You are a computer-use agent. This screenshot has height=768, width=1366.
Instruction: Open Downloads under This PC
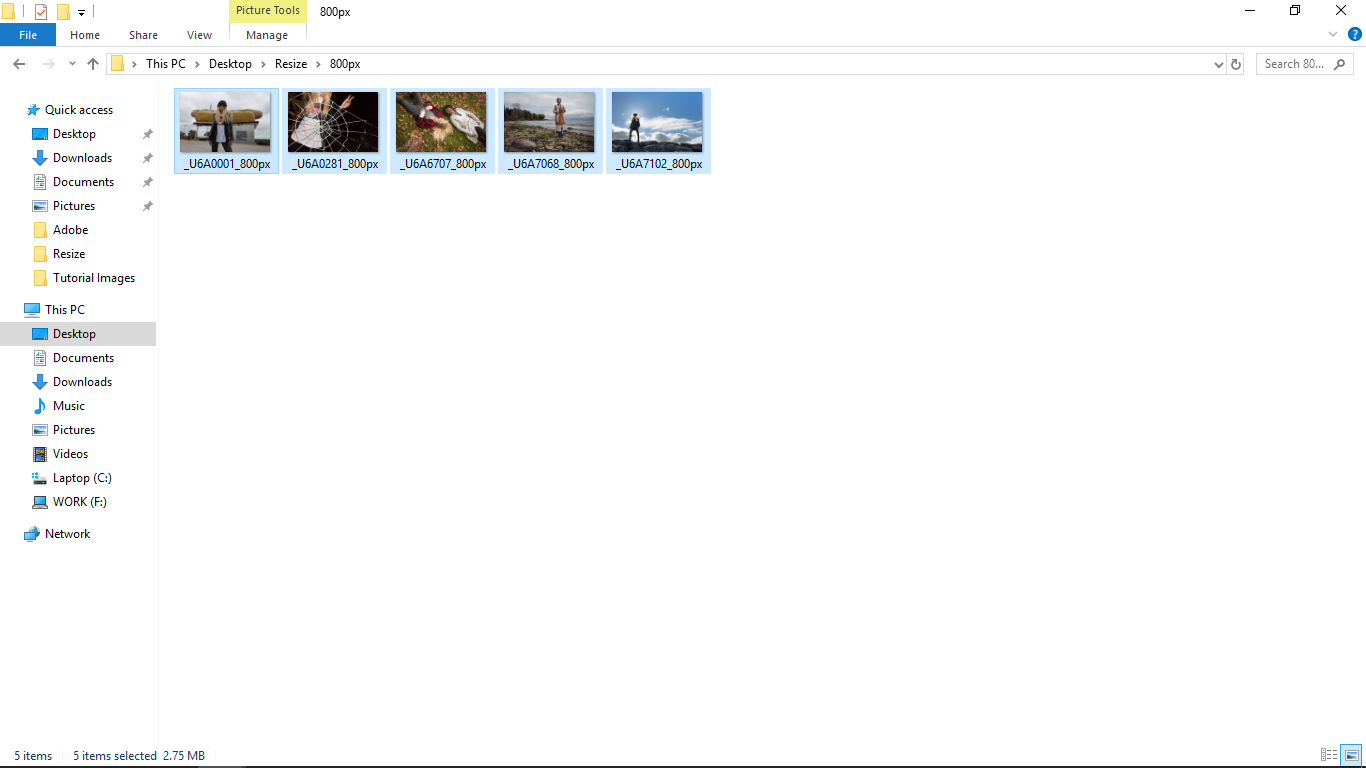(x=82, y=382)
